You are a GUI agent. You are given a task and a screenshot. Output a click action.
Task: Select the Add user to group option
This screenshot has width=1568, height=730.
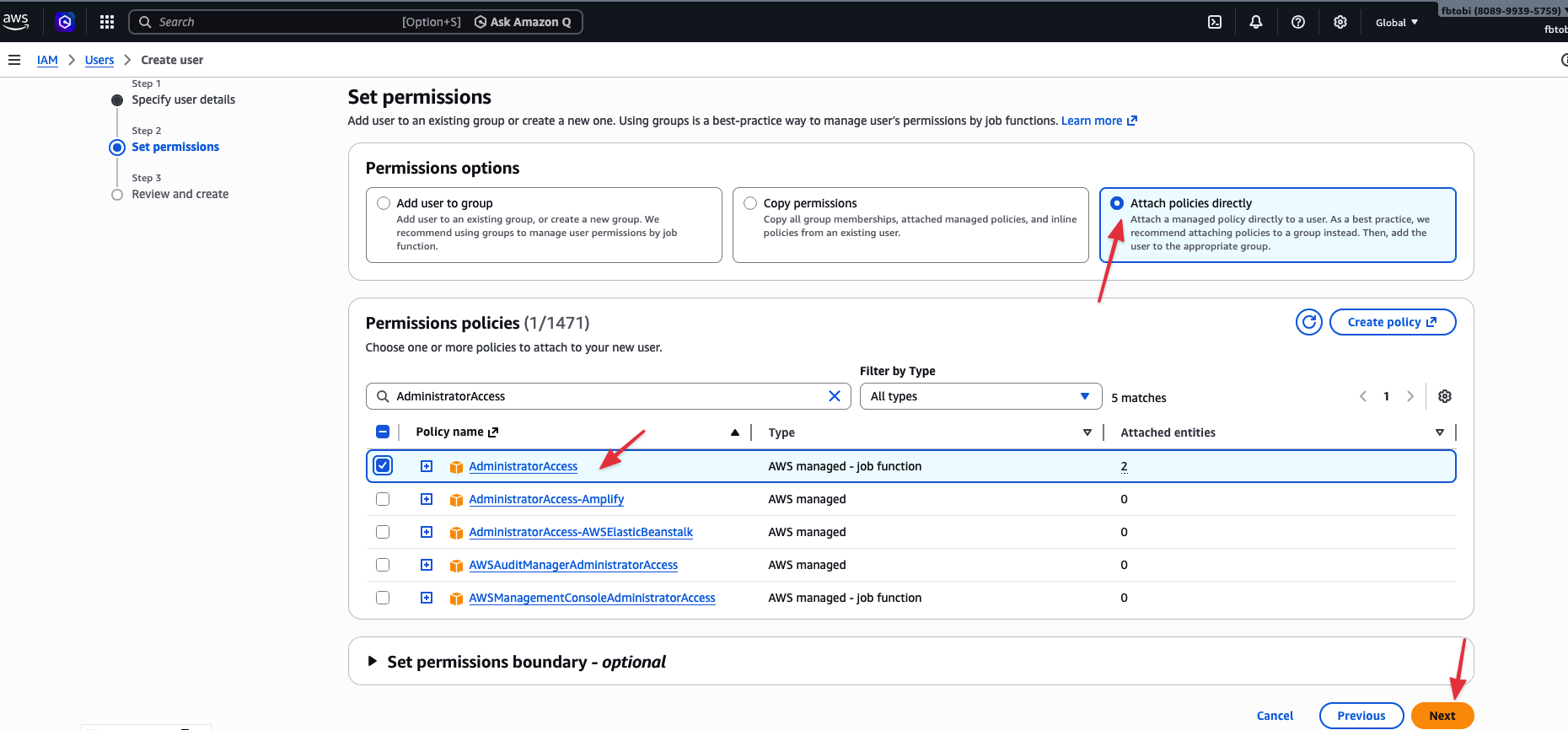[384, 203]
